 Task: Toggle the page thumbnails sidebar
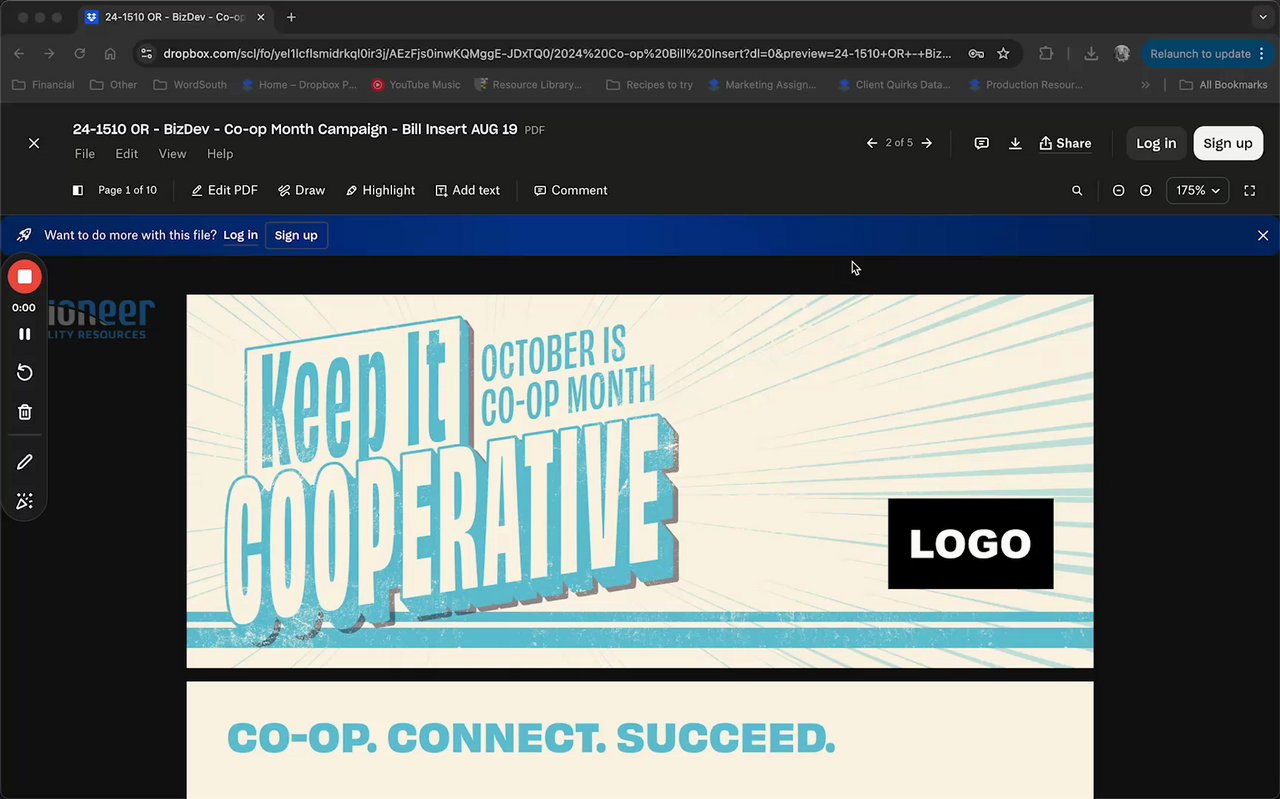(78, 190)
